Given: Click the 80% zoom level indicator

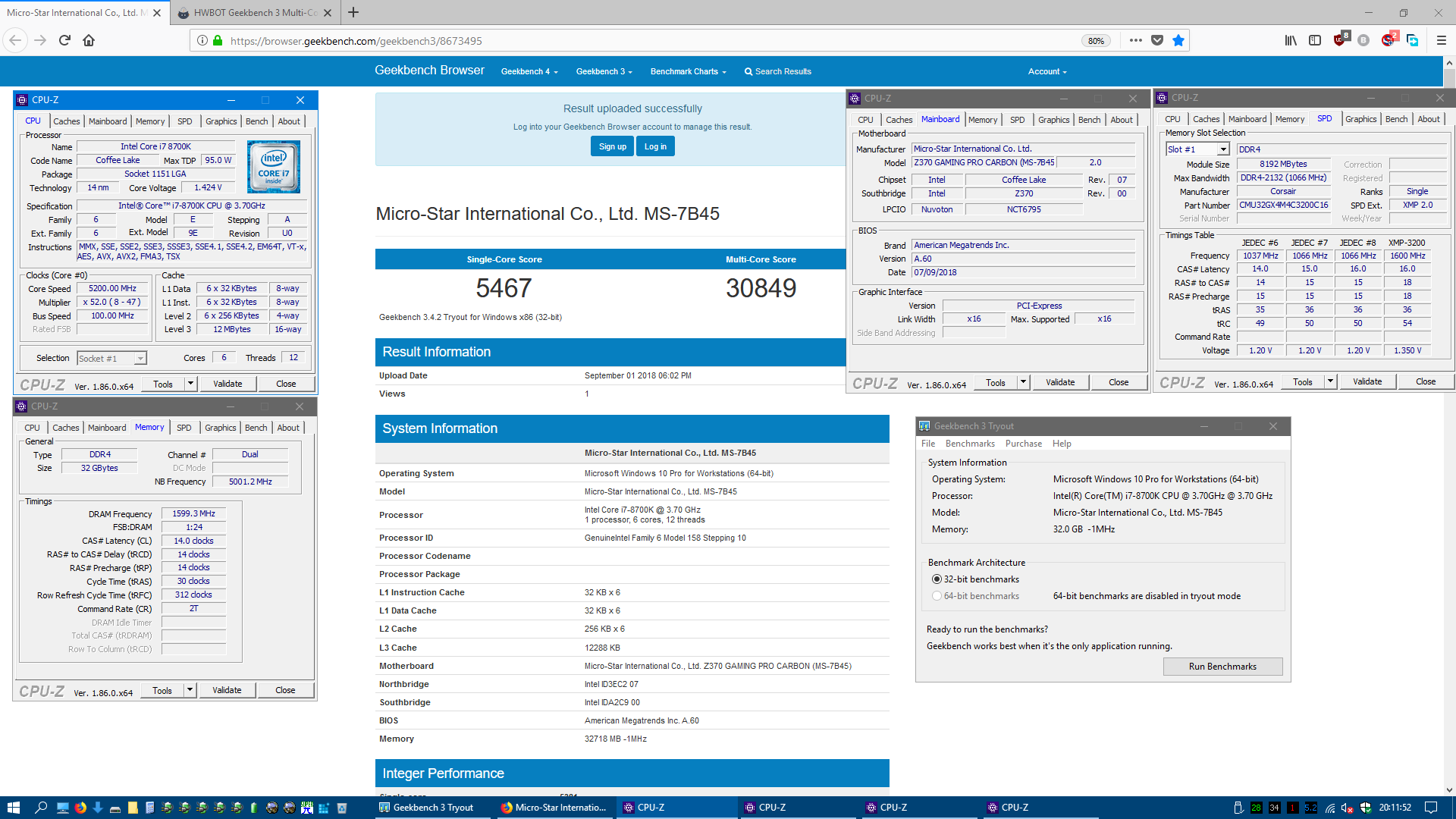Looking at the screenshot, I should click(x=1096, y=41).
